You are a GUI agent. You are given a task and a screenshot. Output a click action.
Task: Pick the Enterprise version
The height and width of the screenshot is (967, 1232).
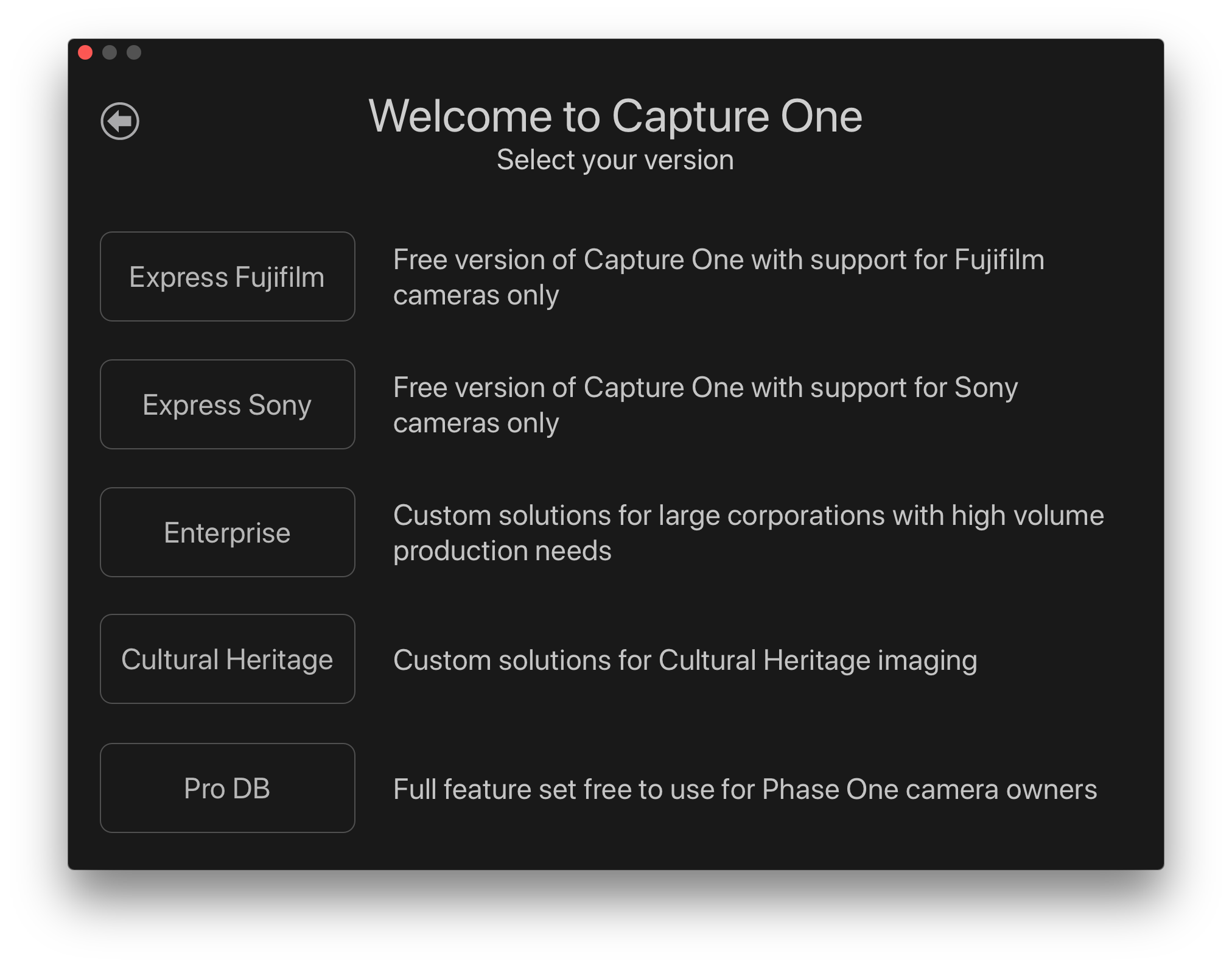(x=227, y=532)
